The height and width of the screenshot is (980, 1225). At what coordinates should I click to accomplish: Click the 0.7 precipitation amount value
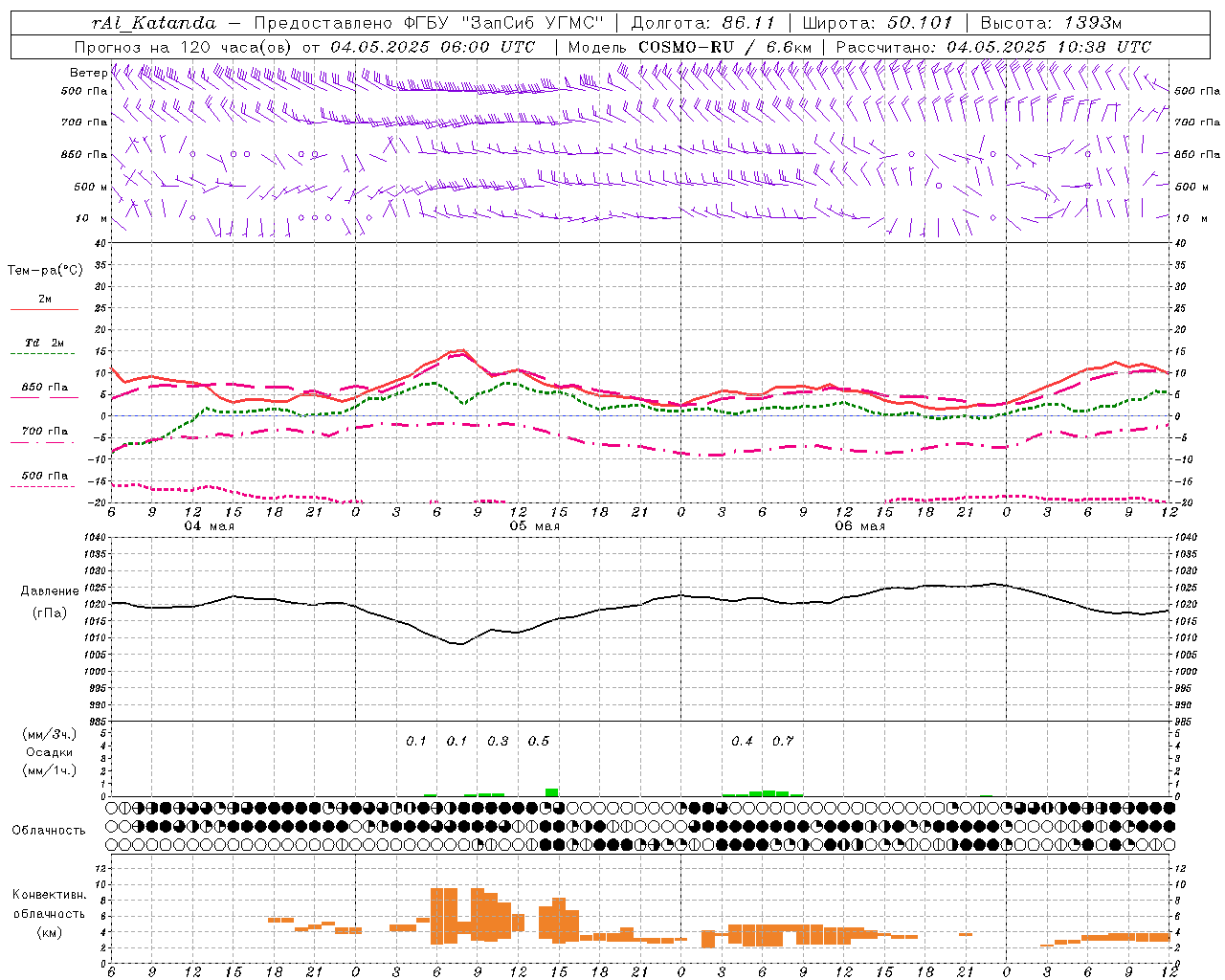[x=783, y=742]
